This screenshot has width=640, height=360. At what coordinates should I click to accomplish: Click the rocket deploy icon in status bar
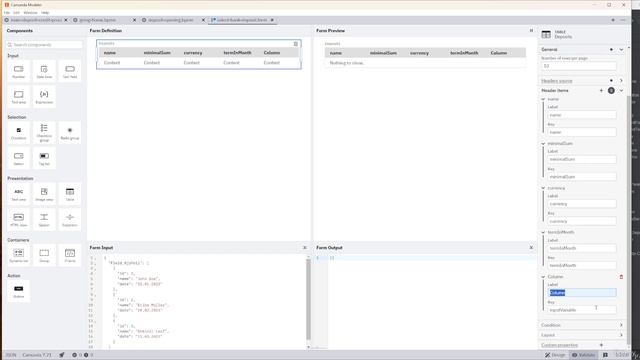click(62, 355)
